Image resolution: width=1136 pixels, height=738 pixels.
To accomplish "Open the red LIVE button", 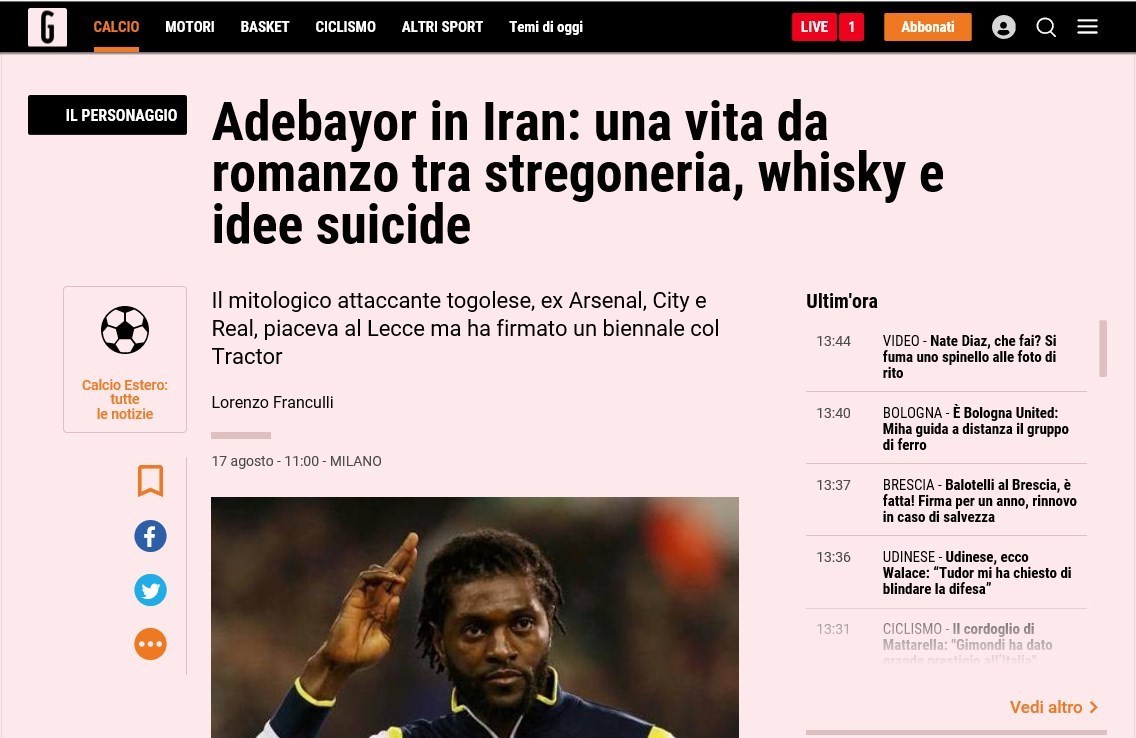I will pyautogui.click(x=814, y=27).
